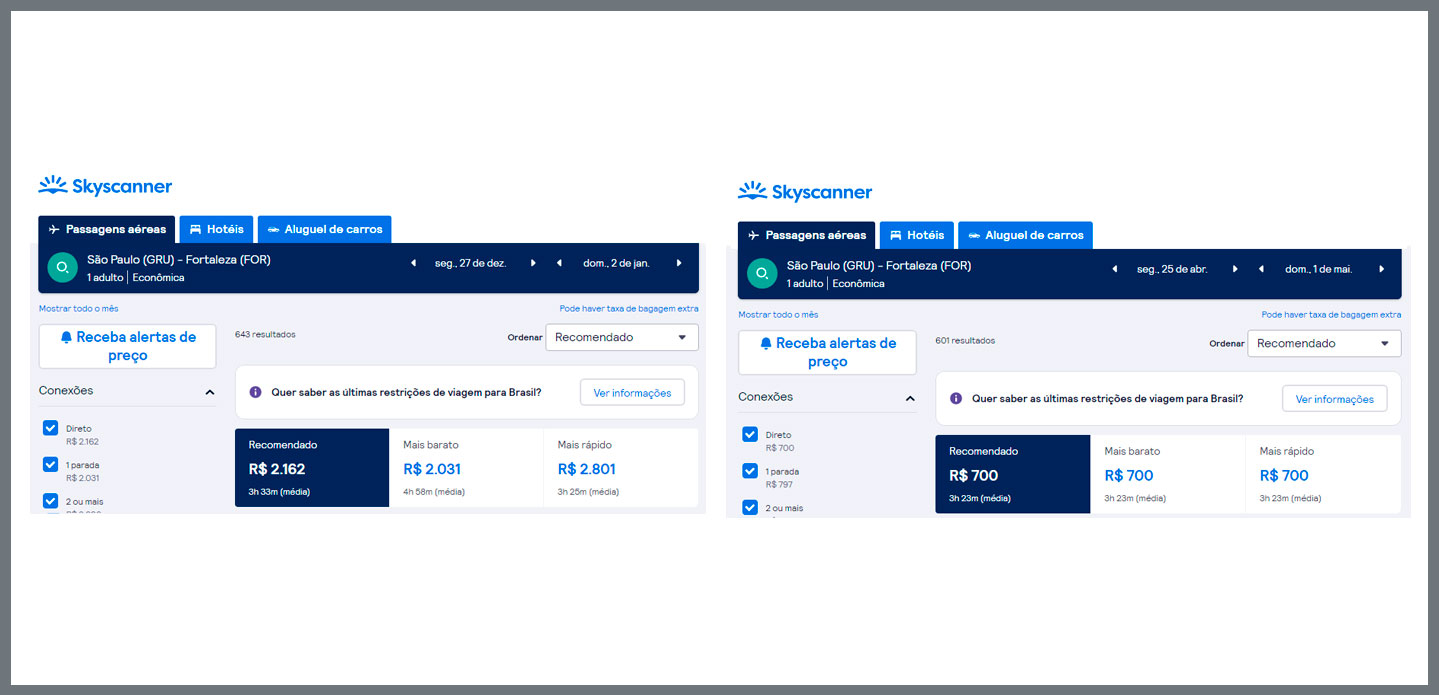Screen dimensions: 1439x695
Task: Click the 601 resultados text
Action: point(965,340)
